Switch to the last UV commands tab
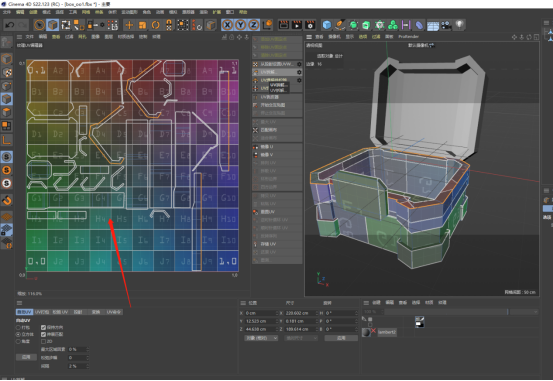Viewport: 553px width, 381px height. coord(114,312)
